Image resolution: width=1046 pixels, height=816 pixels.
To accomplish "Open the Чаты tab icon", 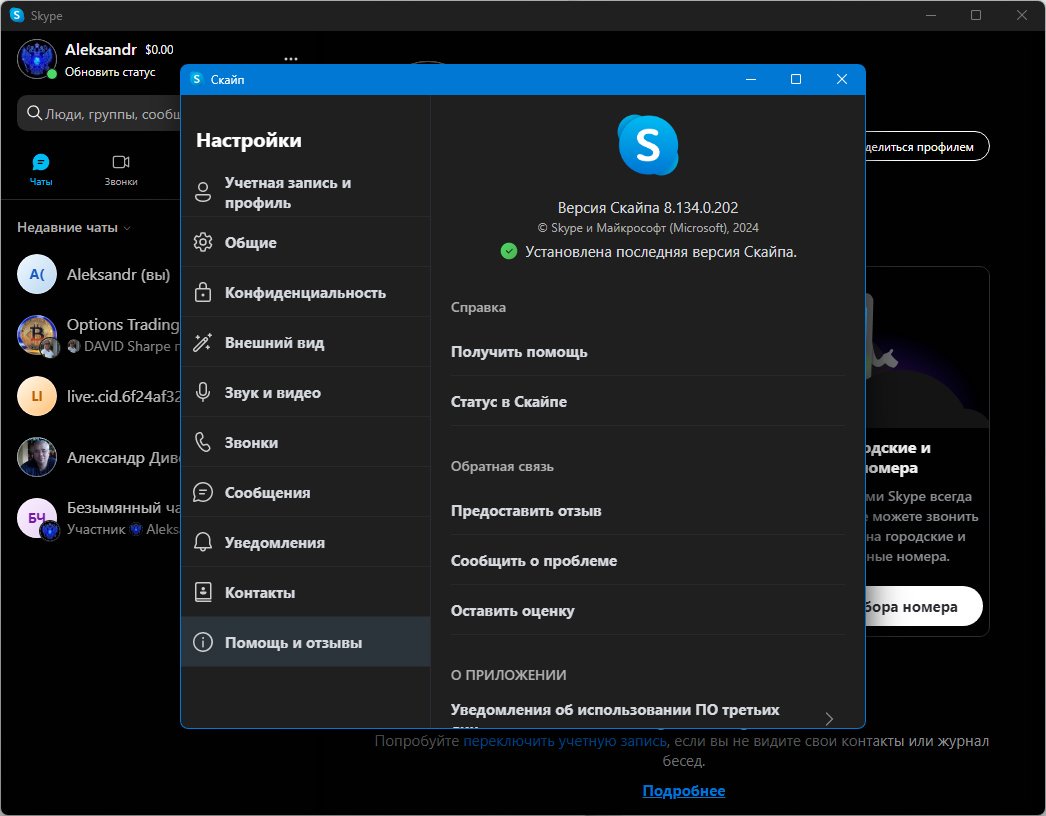I will [41, 162].
